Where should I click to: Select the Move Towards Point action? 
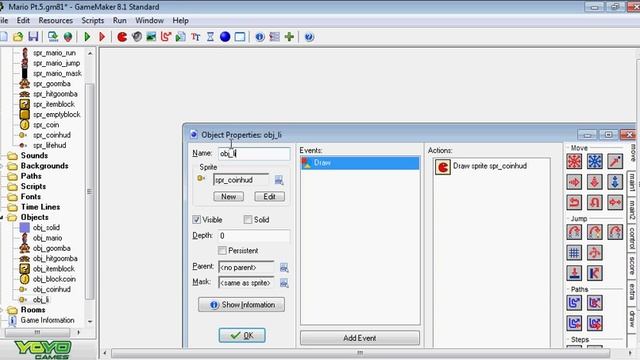(x=615, y=161)
